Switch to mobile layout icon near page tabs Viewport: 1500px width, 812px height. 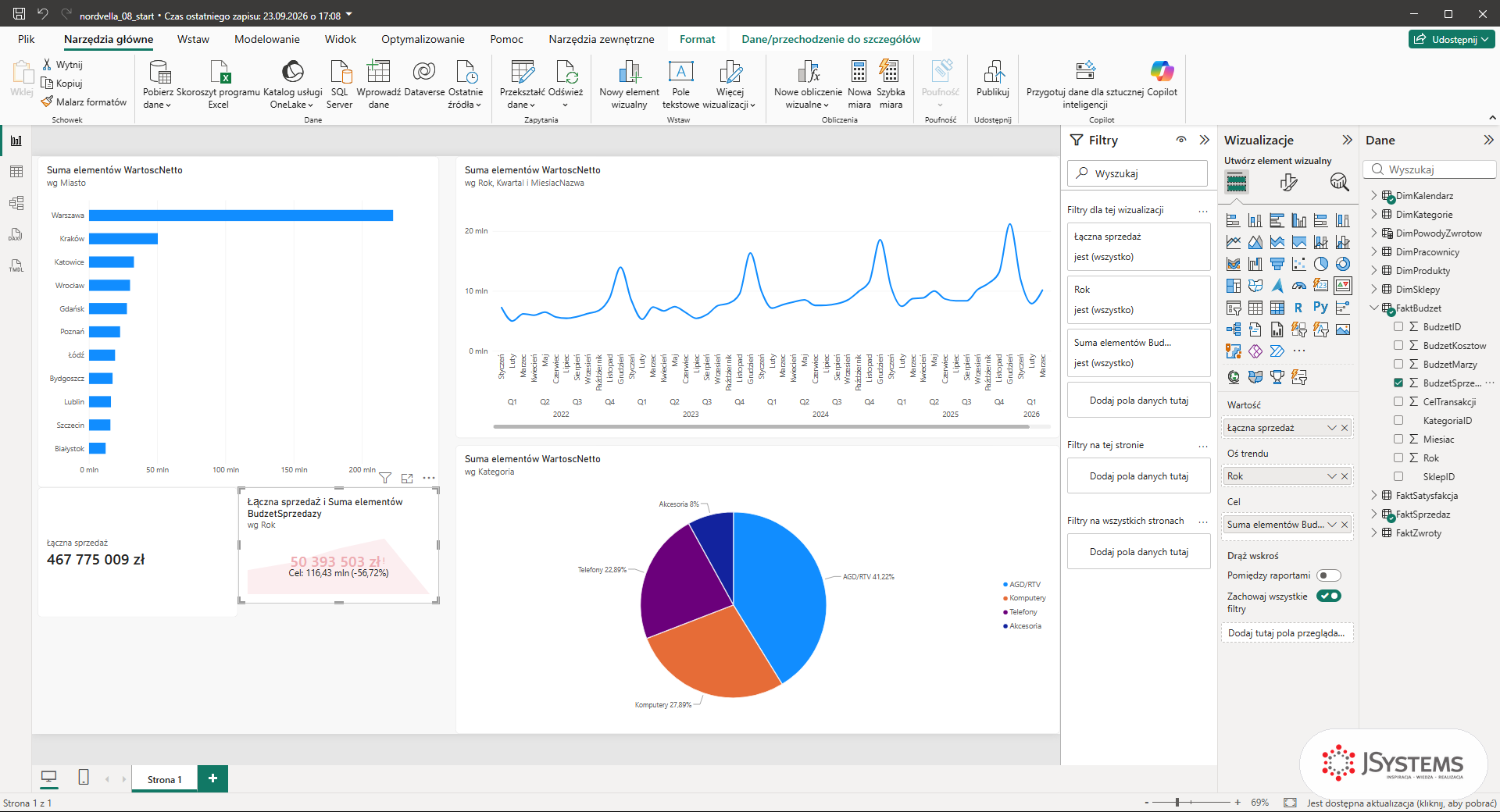click(x=84, y=777)
